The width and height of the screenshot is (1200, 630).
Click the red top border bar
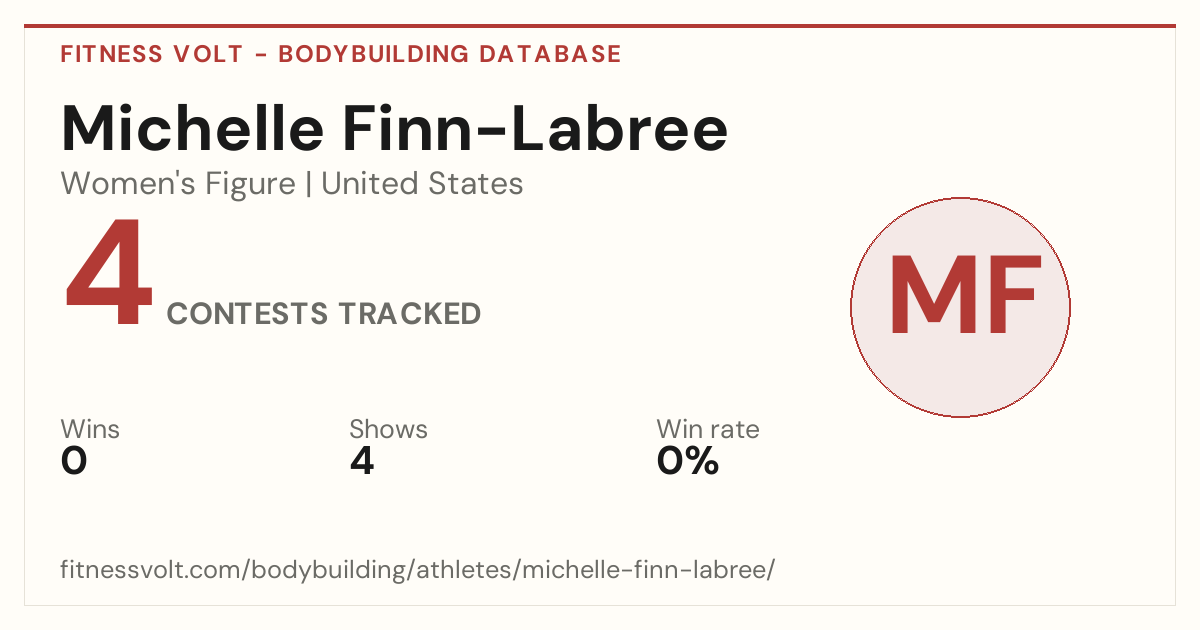pos(600,26)
